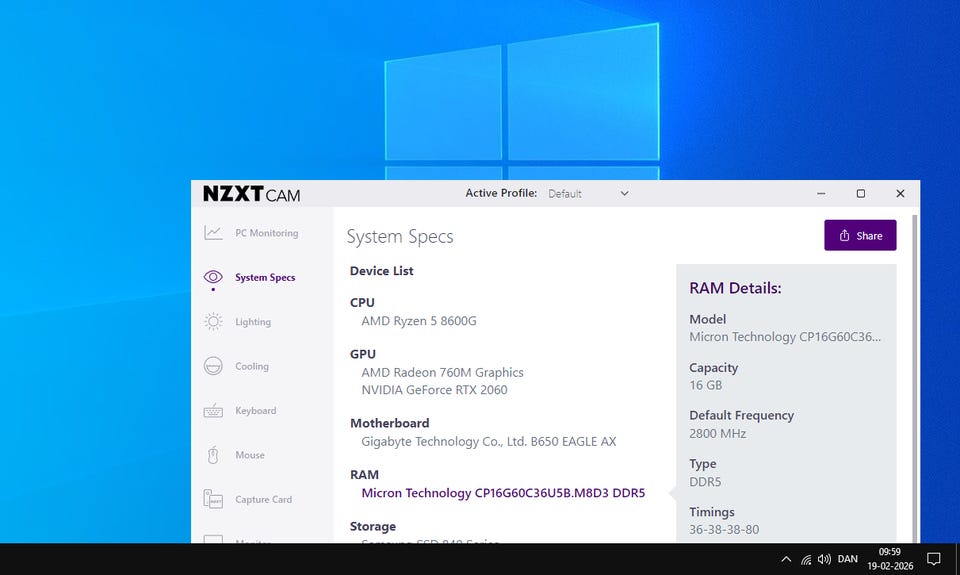Click the PC Monitoring graph icon

(213, 233)
